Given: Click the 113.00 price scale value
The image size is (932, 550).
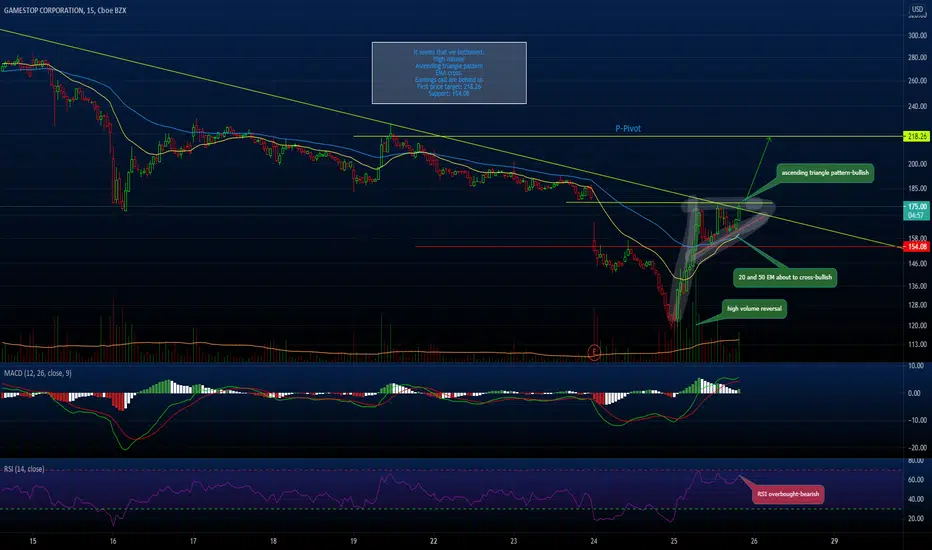Looking at the screenshot, I should (x=917, y=344).
